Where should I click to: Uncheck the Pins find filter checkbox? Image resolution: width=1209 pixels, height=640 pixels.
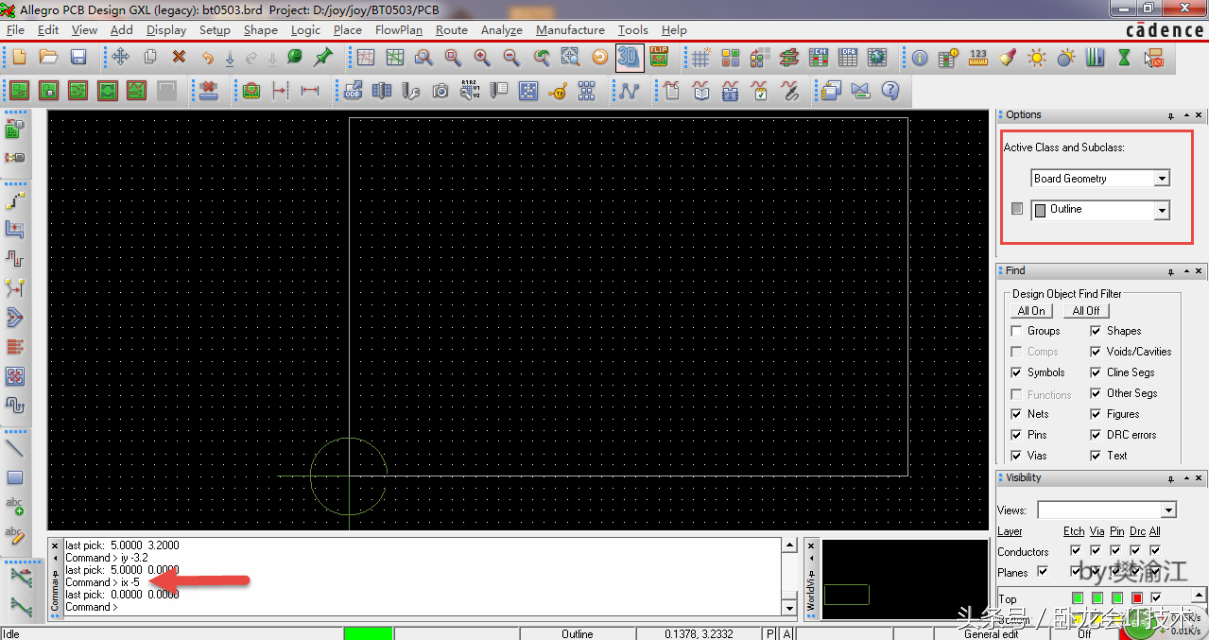[1017, 435]
